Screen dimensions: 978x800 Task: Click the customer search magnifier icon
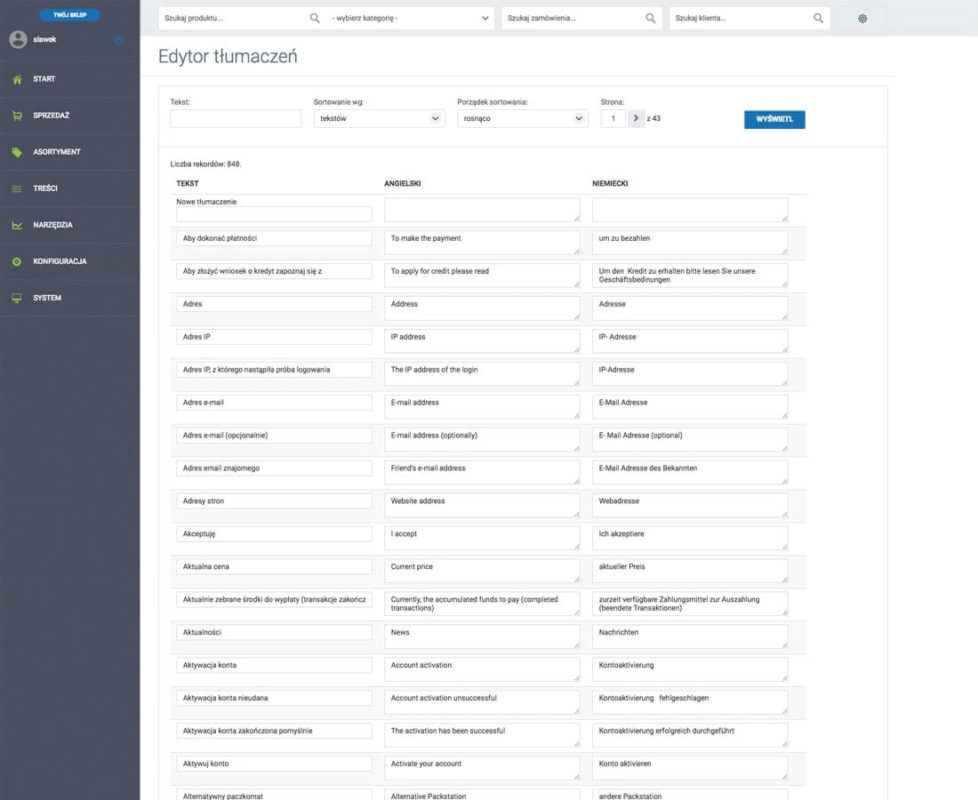point(818,18)
